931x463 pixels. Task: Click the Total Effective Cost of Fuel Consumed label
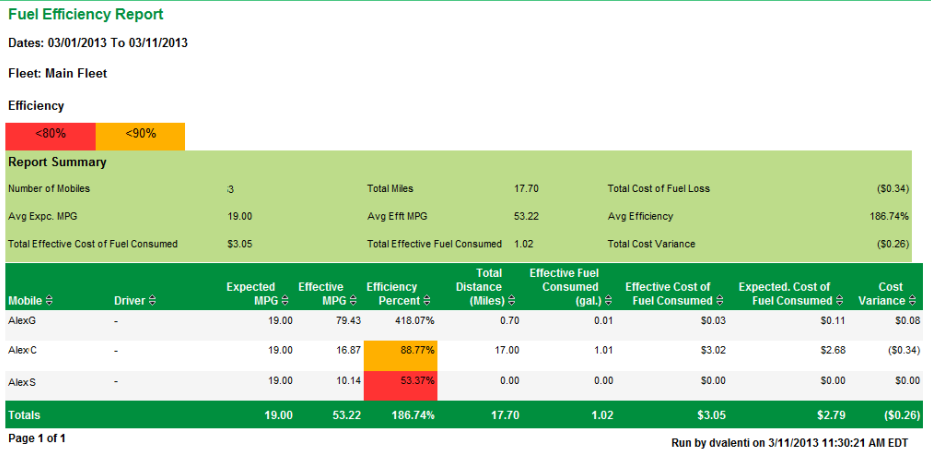(93, 244)
